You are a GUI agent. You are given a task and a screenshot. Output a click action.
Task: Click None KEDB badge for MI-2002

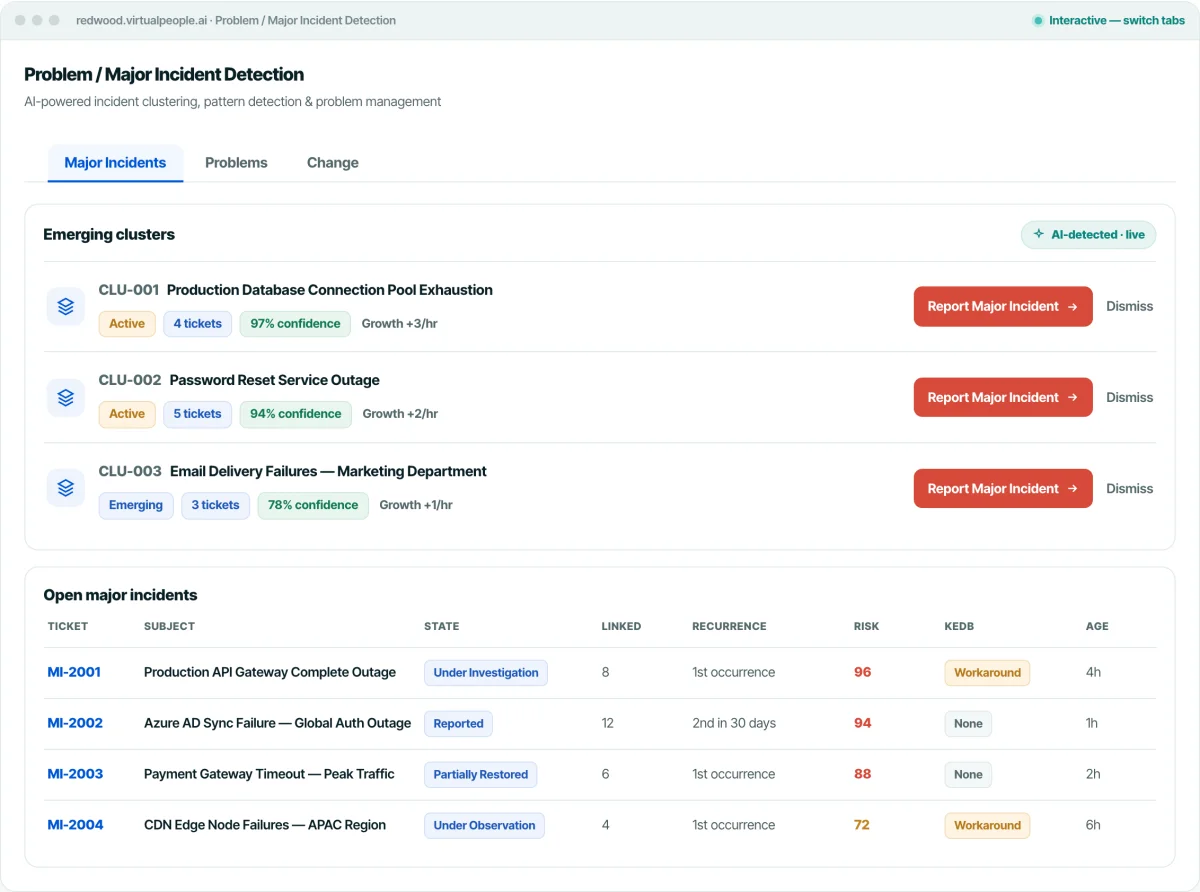point(968,723)
